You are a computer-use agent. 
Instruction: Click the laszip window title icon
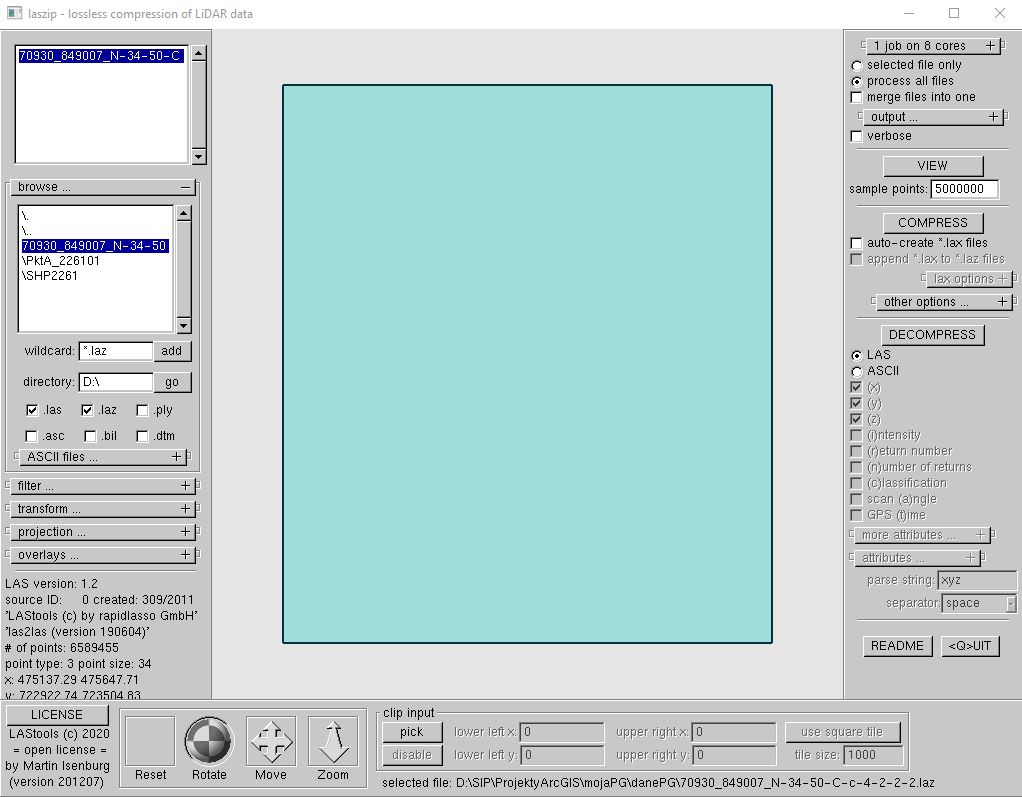[x=14, y=14]
